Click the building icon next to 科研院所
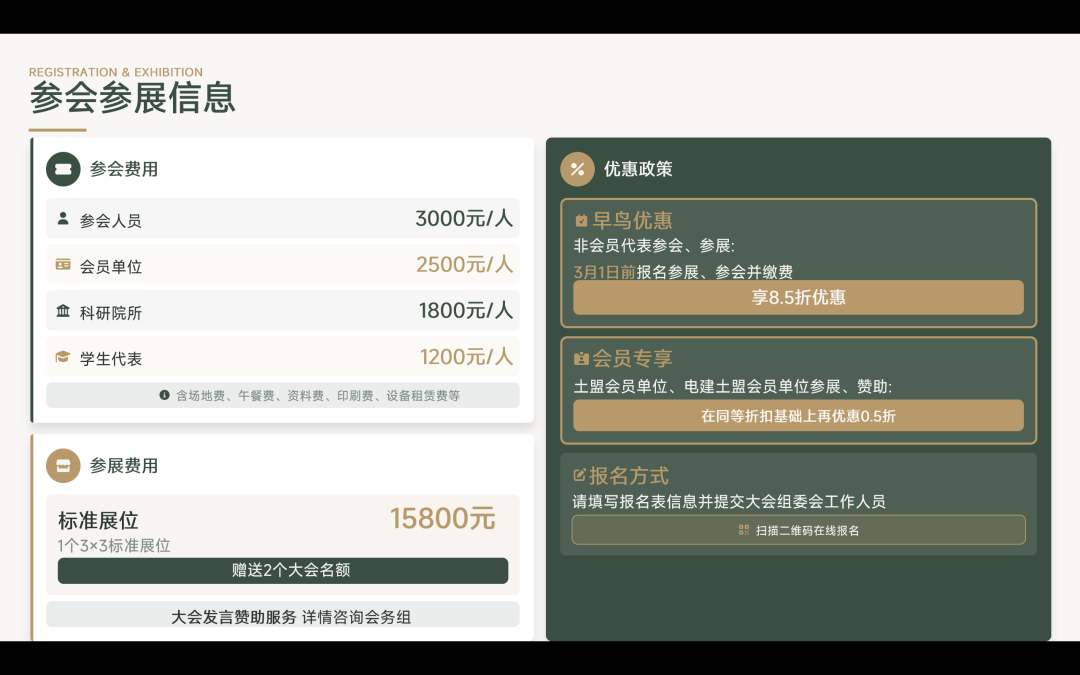 point(62,310)
